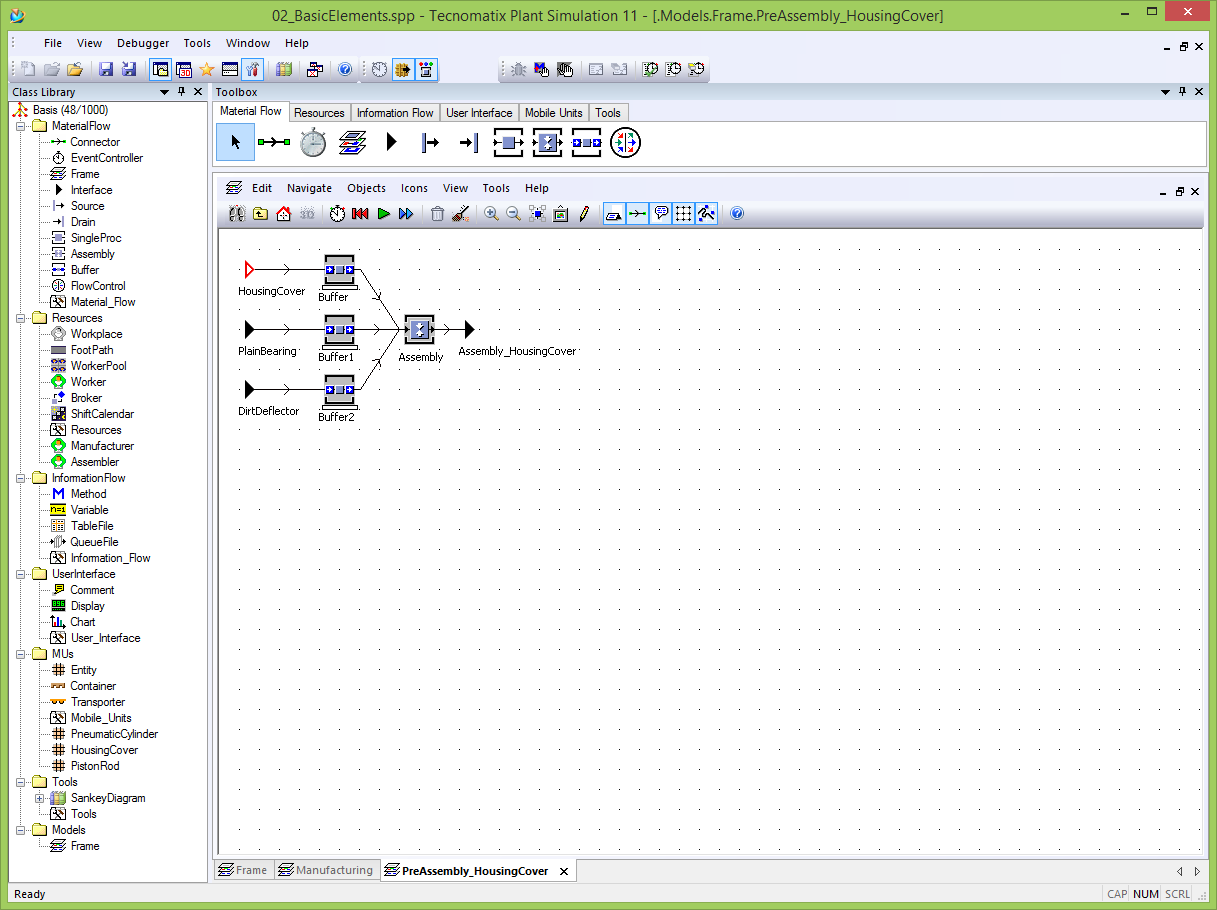Screen dimensions: 1217x910
Task: Open the main toolbar Help icon
Action: [345, 70]
